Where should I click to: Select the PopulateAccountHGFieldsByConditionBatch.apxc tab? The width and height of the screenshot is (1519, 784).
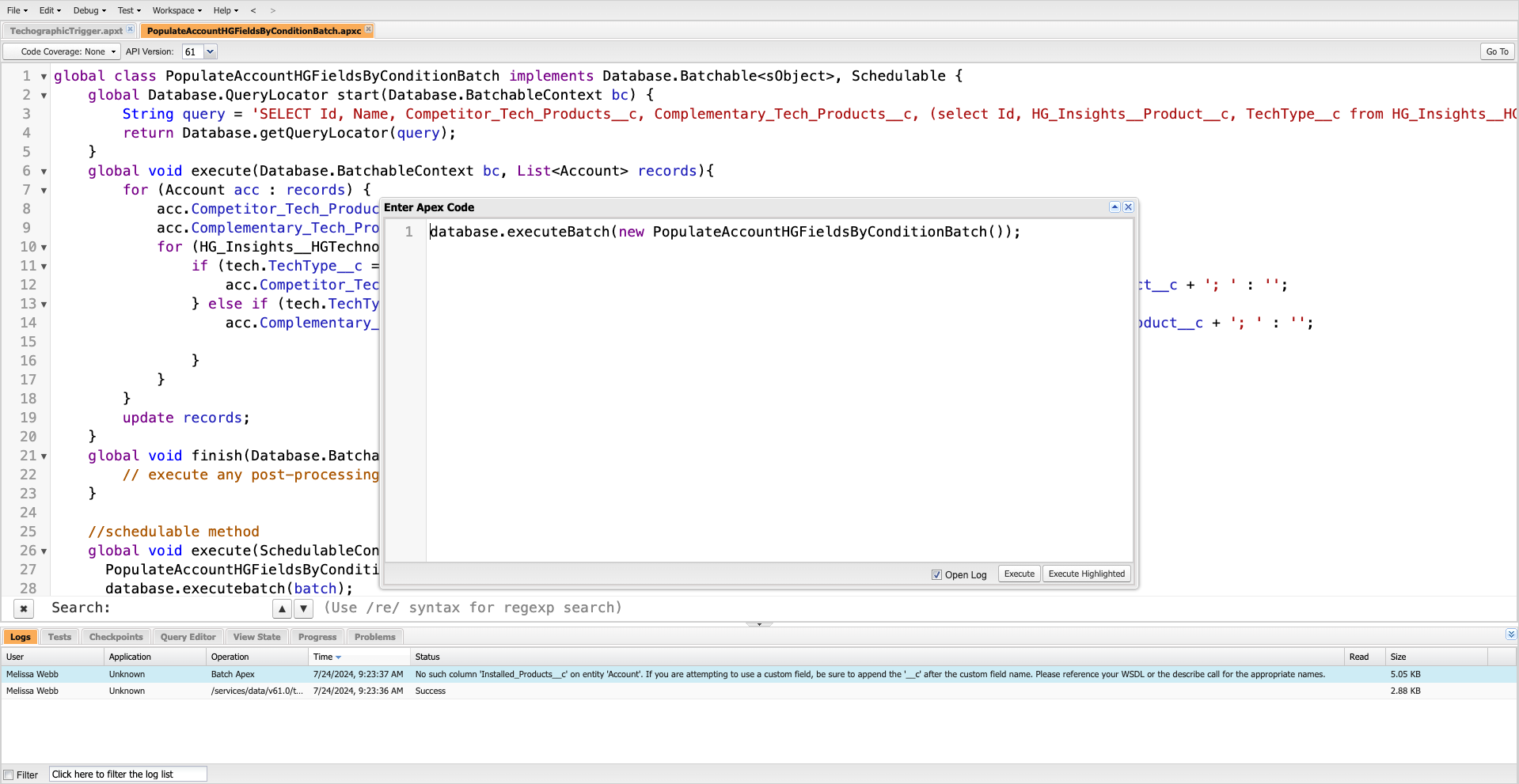tap(253, 31)
